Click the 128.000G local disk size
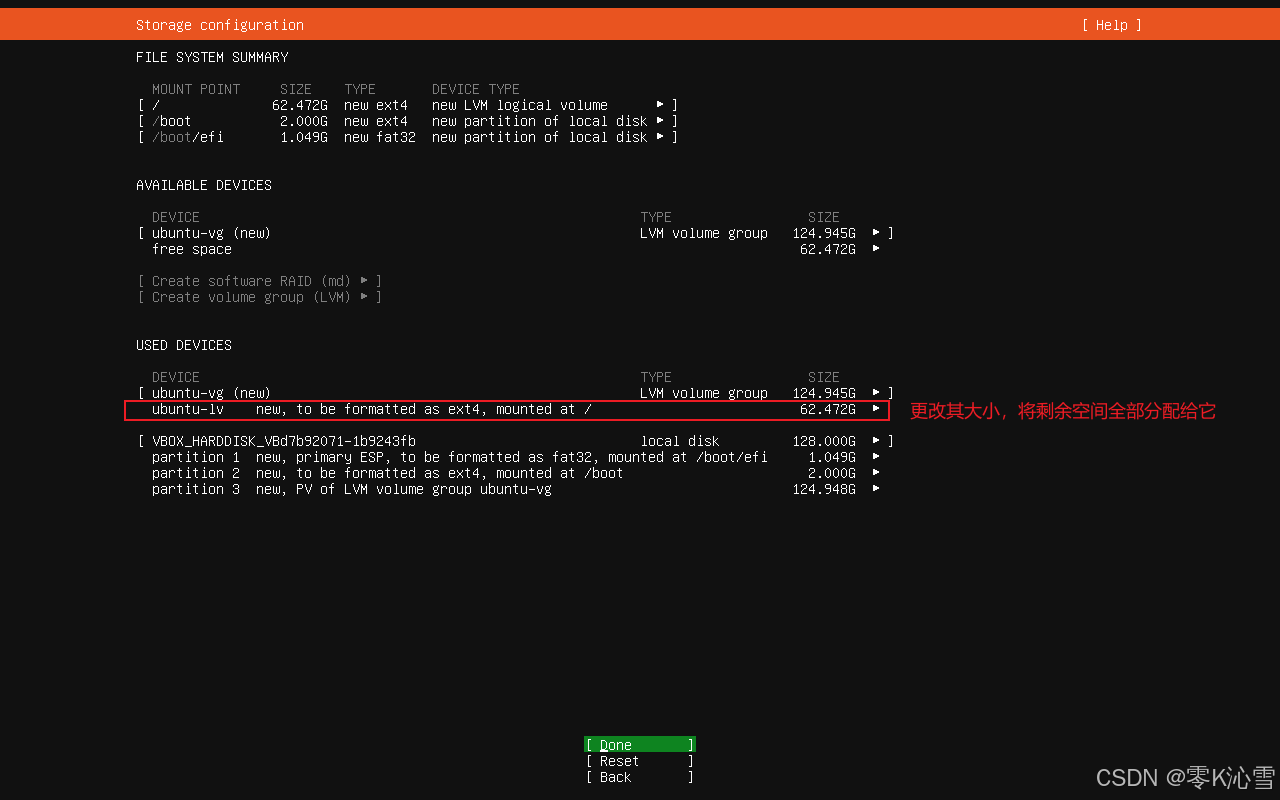 click(x=824, y=441)
